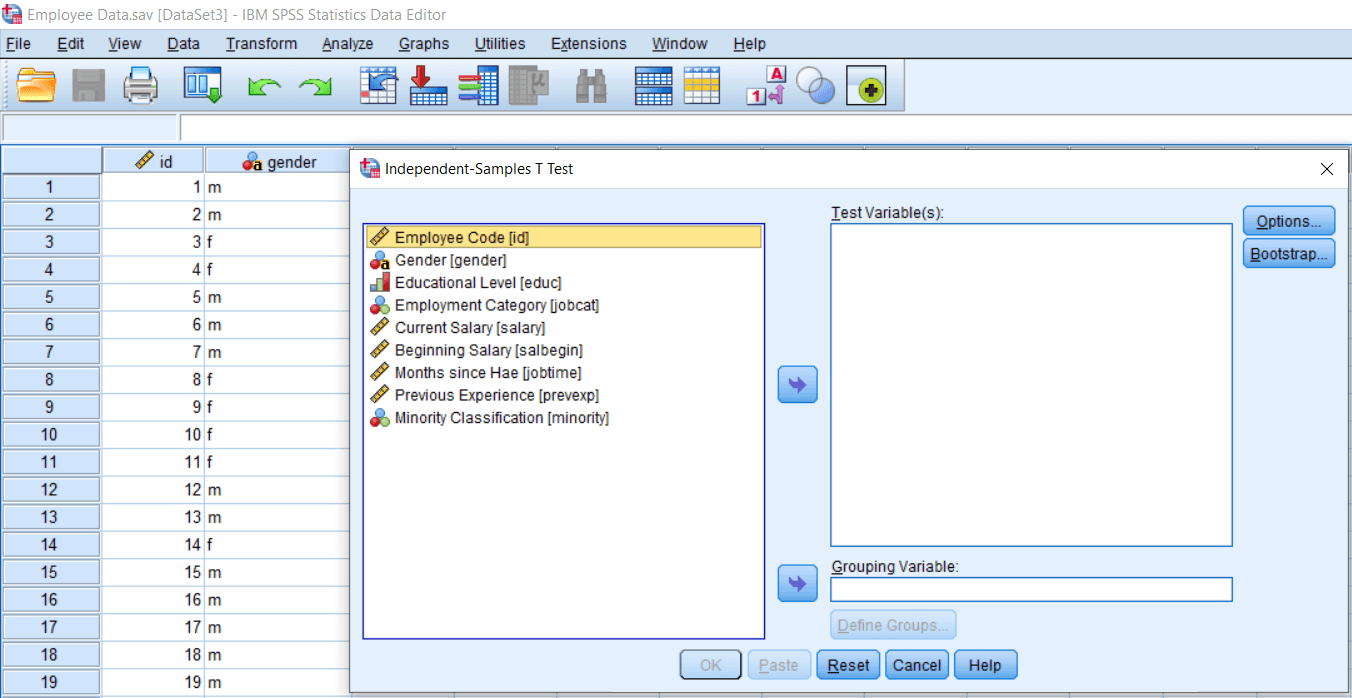Screen dimensions: 1352x698
Task: Click the Use Variable Sets overlapping circles icon
Action: click(x=815, y=88)
